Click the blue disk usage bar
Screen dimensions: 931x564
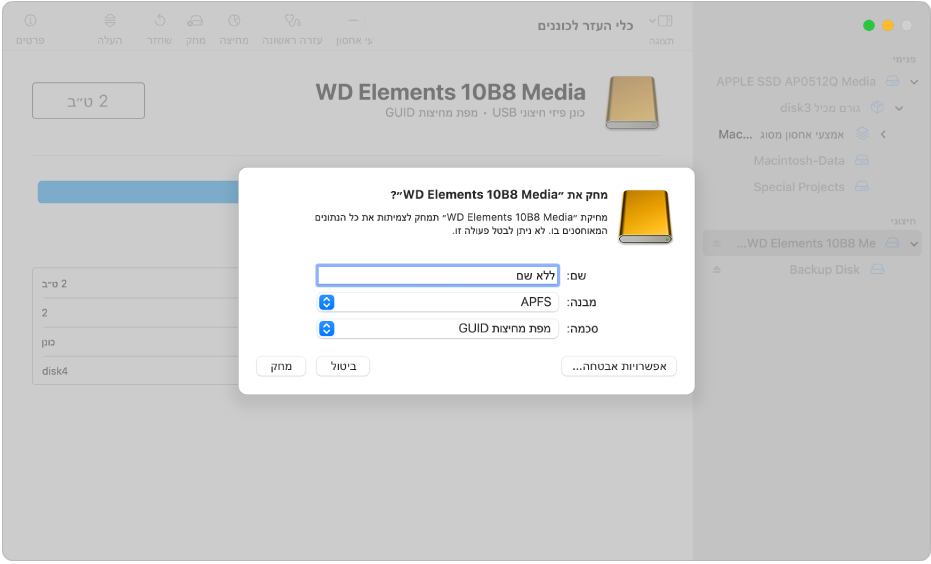138,192
